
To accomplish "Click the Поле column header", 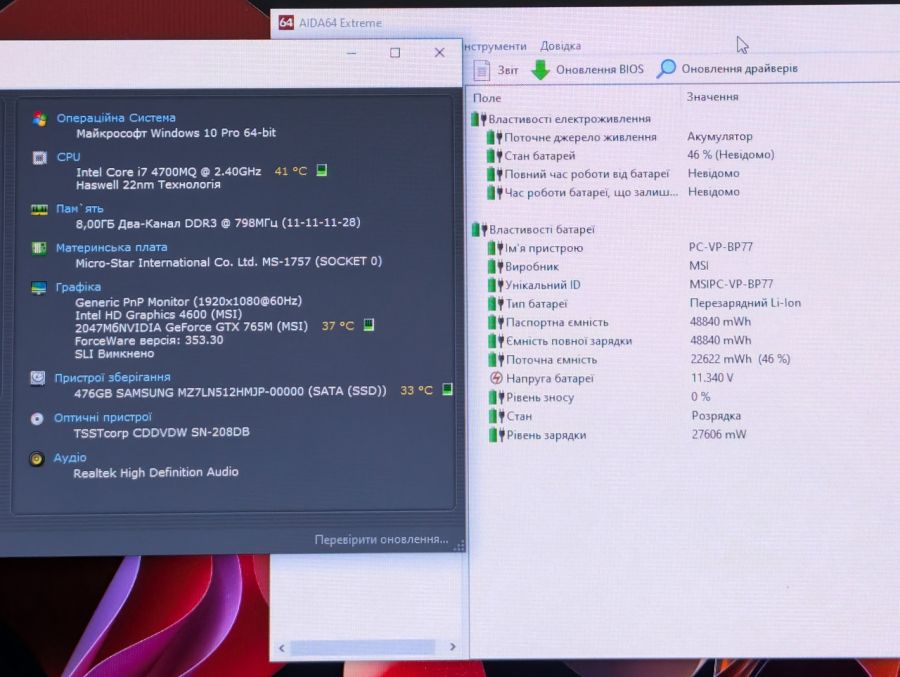I will 487,98.
